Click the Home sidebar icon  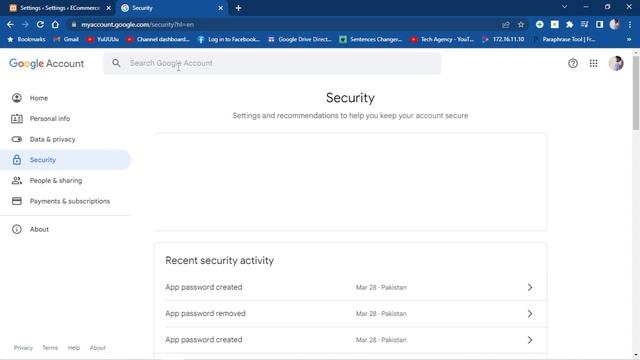pos(17,98)
